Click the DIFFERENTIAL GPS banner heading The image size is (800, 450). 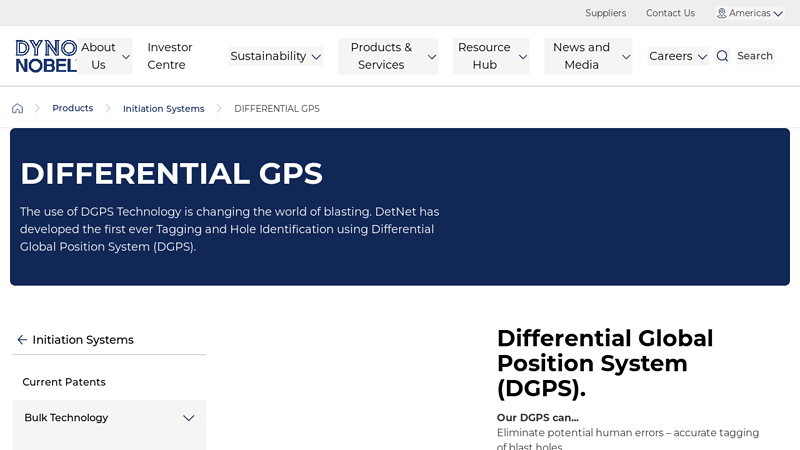tap(171, 173)
